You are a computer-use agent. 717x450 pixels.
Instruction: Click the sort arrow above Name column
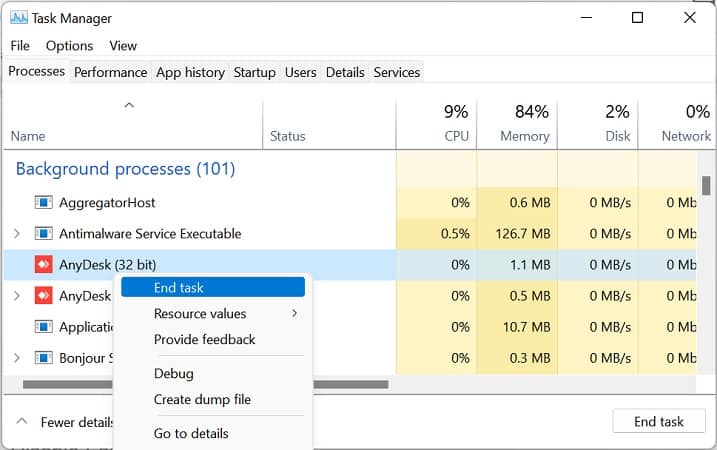(x=129, y=105)
